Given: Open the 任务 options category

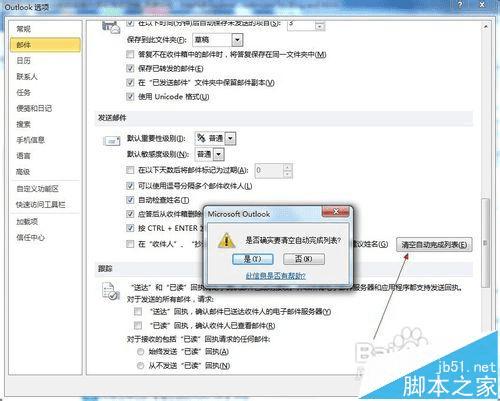Looking at the screenshot, I should [24, 92].
